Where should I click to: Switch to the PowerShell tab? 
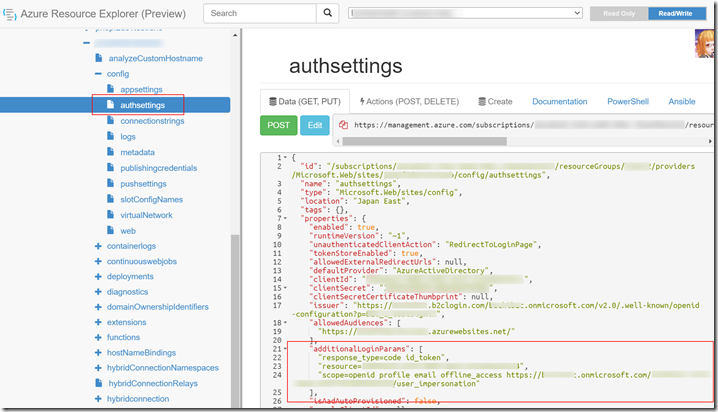[x=627, y=101]
